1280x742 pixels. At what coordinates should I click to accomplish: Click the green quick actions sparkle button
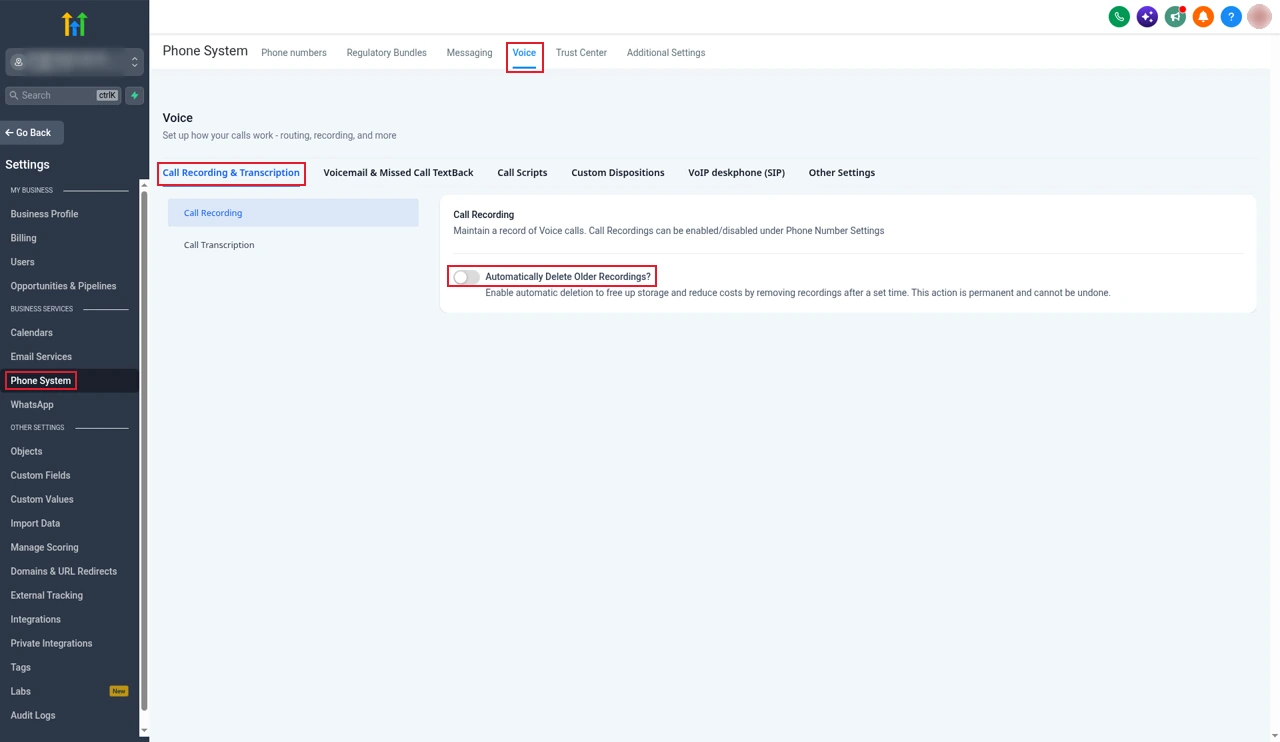135,96
